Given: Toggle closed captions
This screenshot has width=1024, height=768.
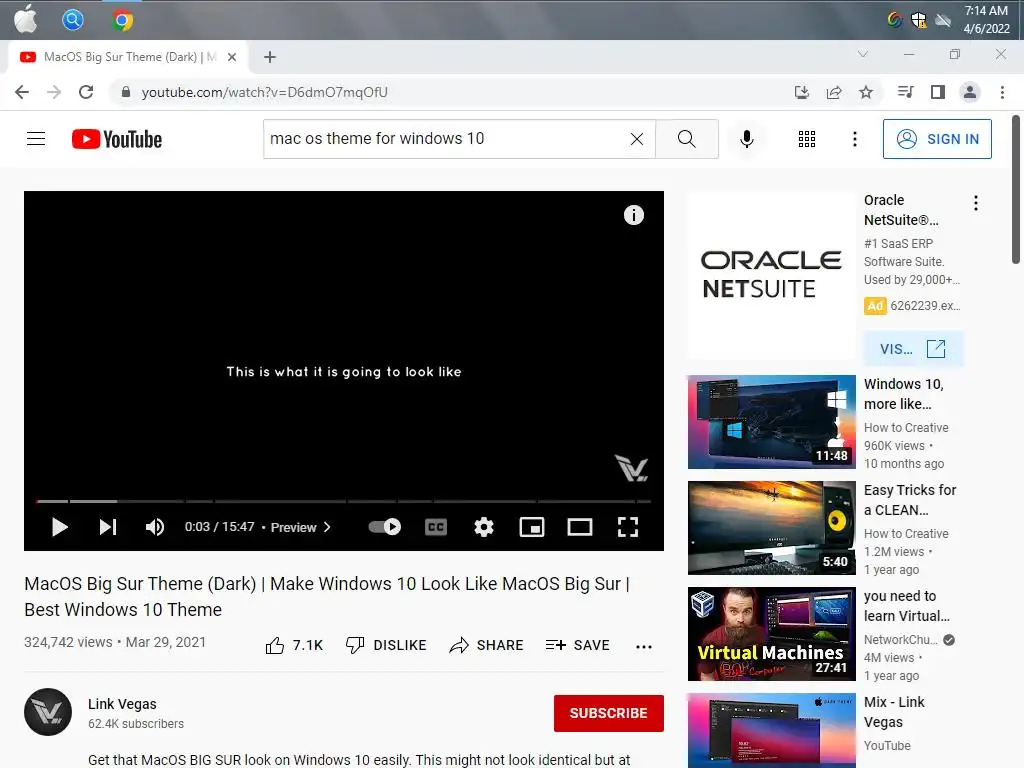Looking at the screenshot, I should tap(436, 527).
